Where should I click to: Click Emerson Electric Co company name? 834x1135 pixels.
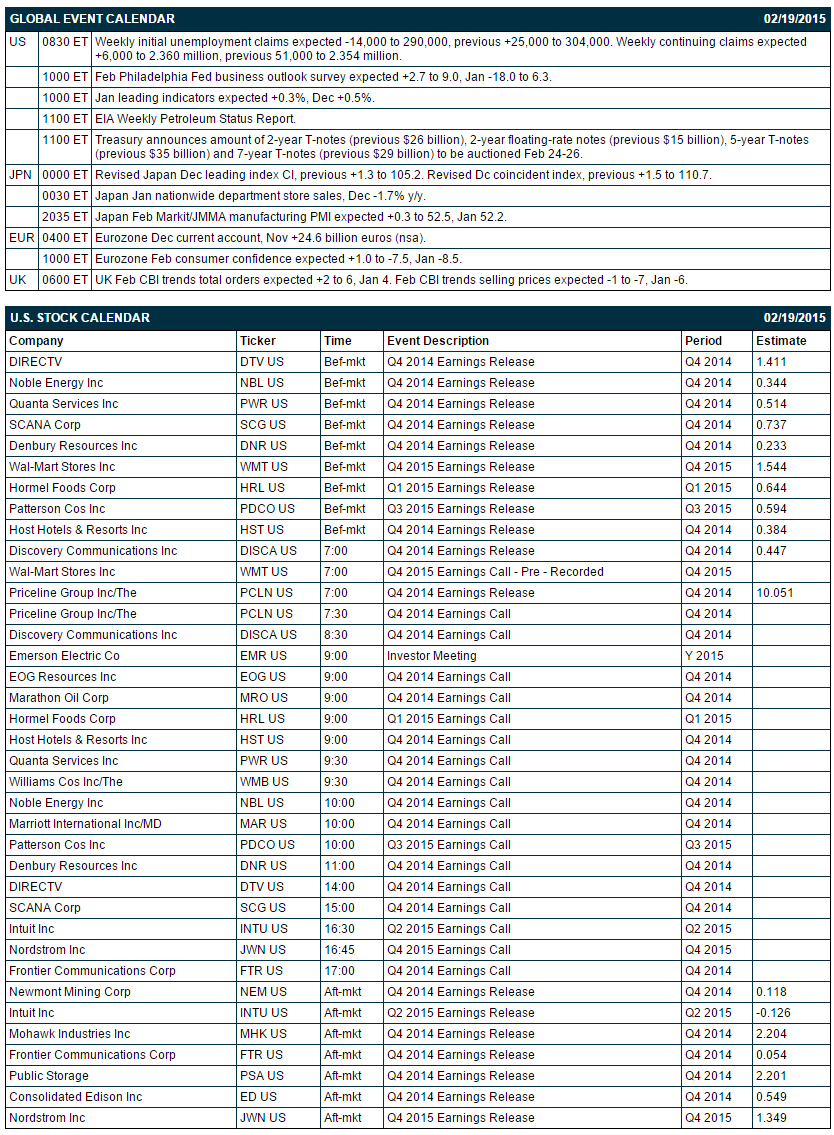coord(64,656)
